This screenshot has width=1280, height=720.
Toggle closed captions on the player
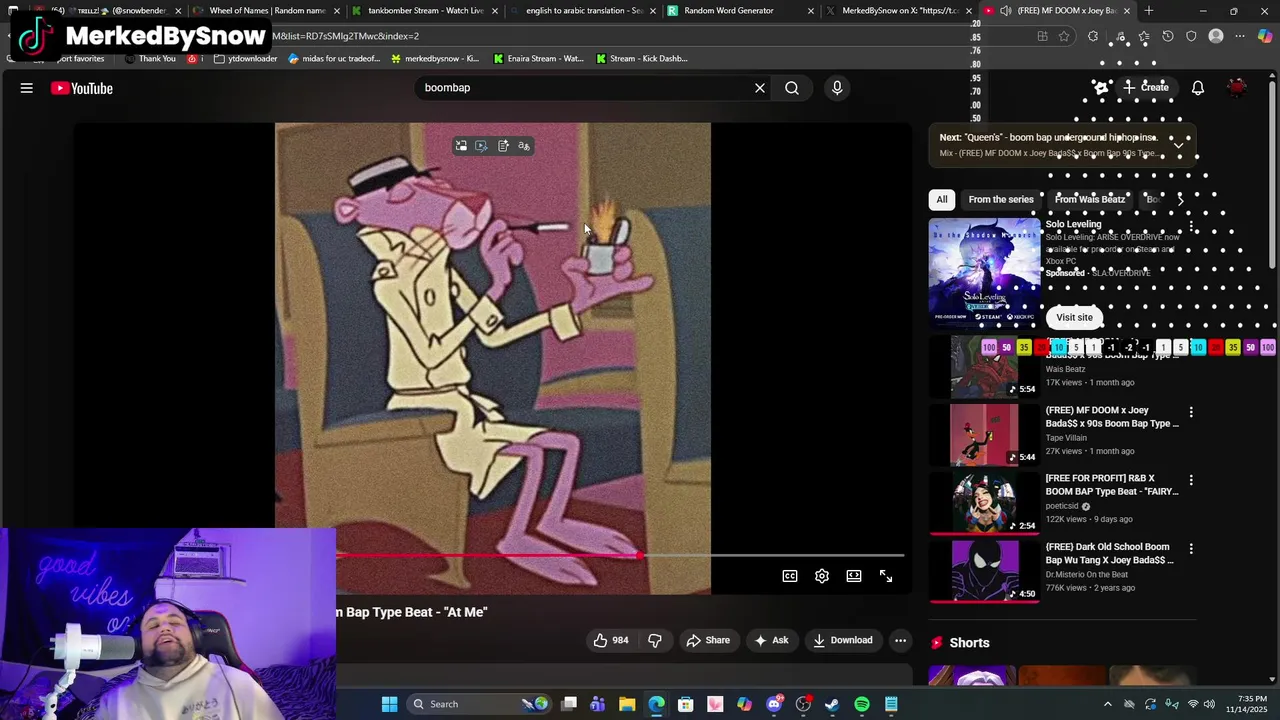[790, 576]
